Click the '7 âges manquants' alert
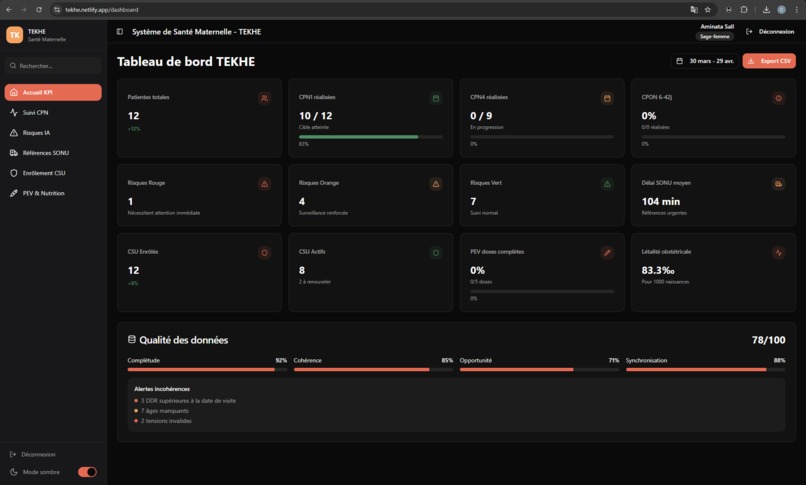This screenshot has height=485, width=806. 164,411
